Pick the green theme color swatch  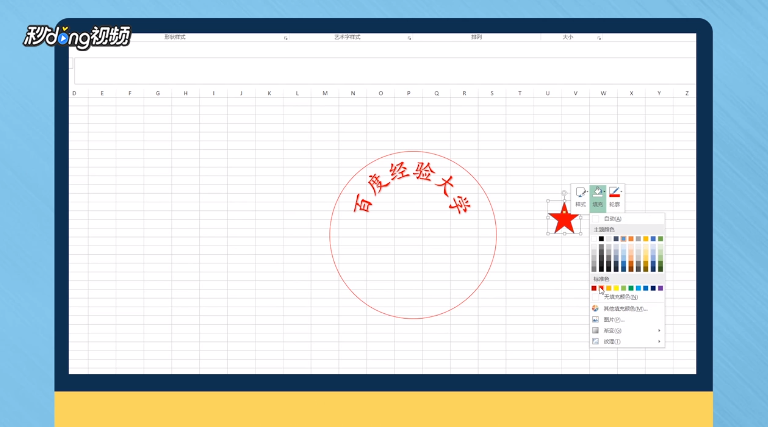click(661, 238)
